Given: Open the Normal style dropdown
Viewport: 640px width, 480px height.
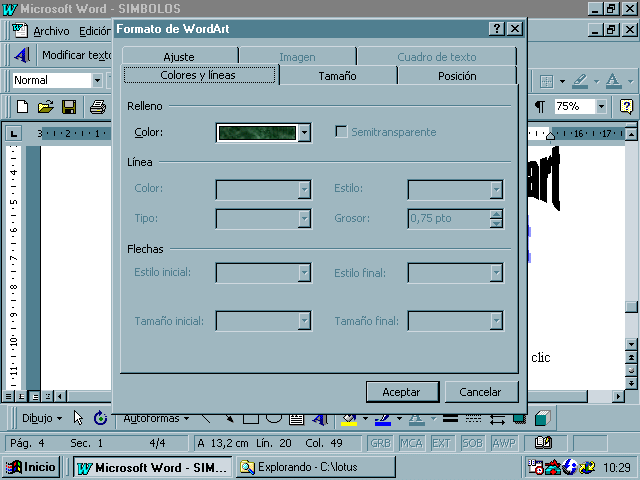Looking at the screenshot, I should coord(97,80).
